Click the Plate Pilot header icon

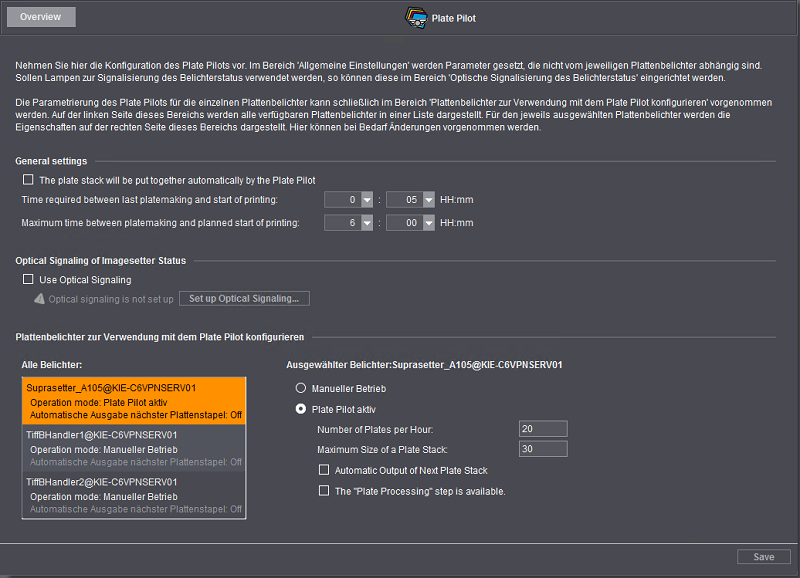click(x=416, y=17)
